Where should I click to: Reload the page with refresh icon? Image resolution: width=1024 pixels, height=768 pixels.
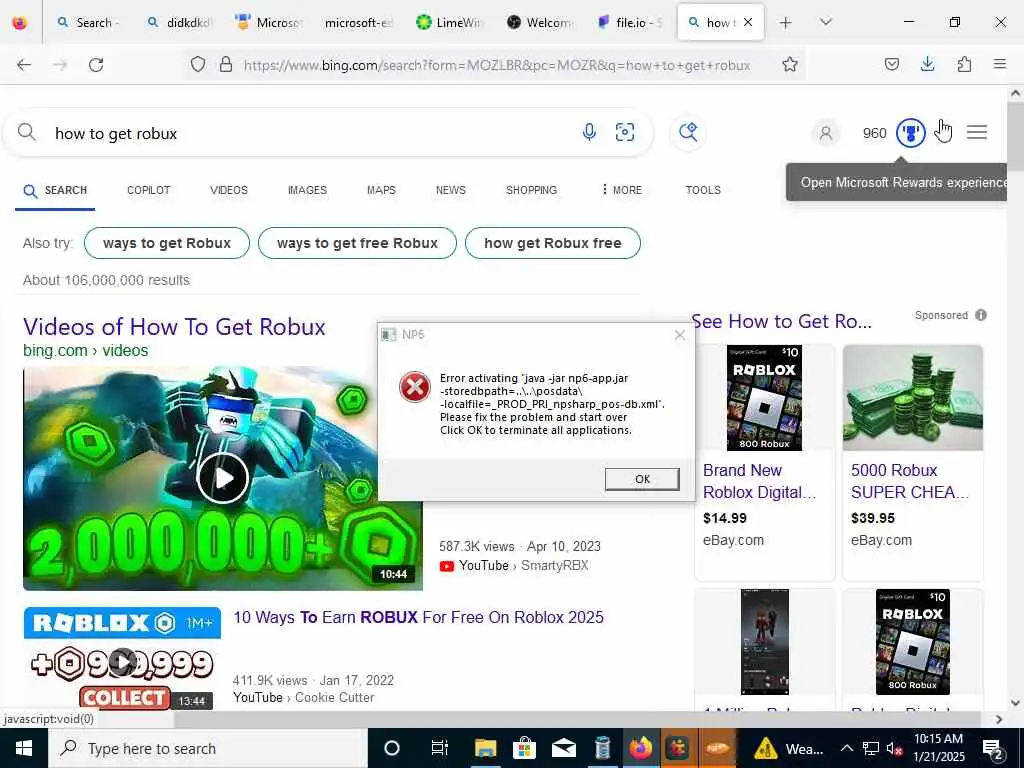96,65
